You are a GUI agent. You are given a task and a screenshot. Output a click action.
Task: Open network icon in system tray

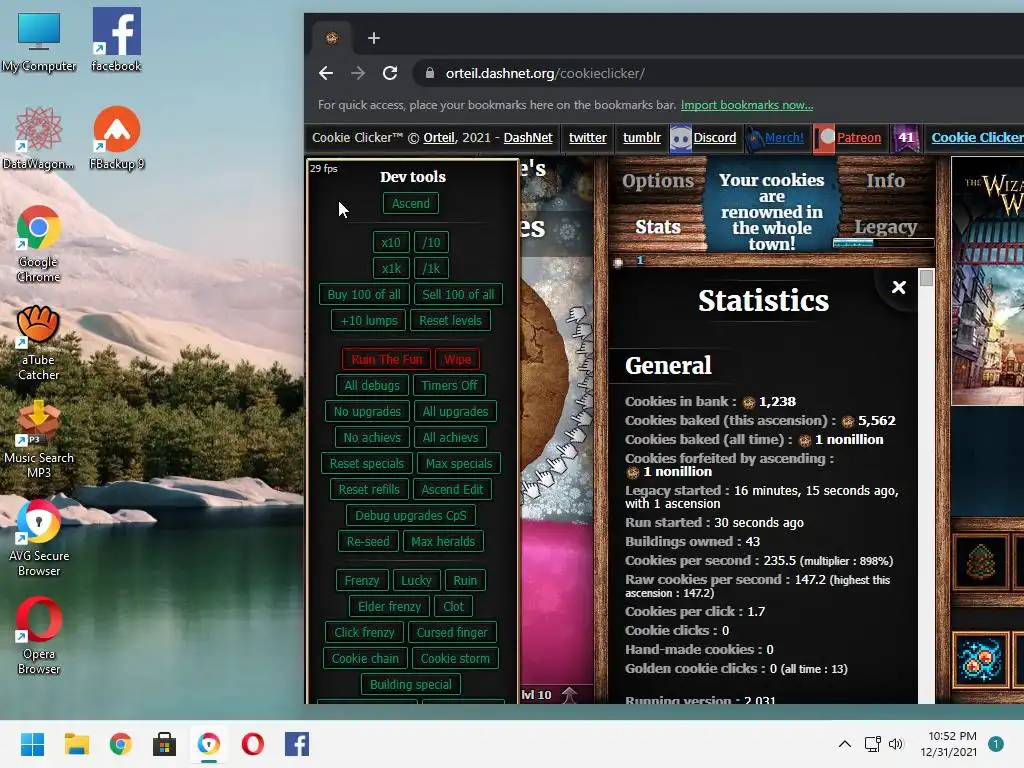click(872, 744)
